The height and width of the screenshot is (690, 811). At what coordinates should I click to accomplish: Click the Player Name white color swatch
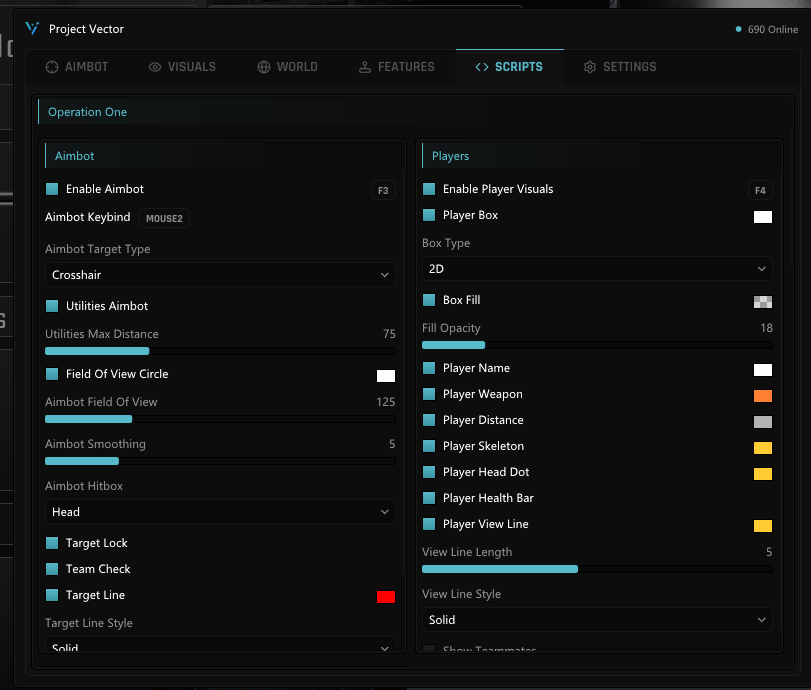tap(763, 370)
